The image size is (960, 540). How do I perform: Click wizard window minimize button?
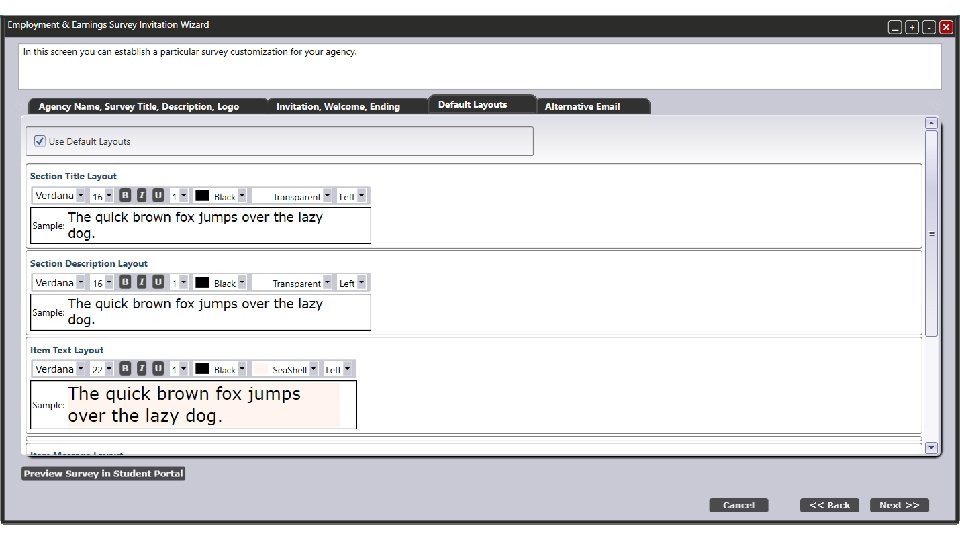[x=894, y=27]
